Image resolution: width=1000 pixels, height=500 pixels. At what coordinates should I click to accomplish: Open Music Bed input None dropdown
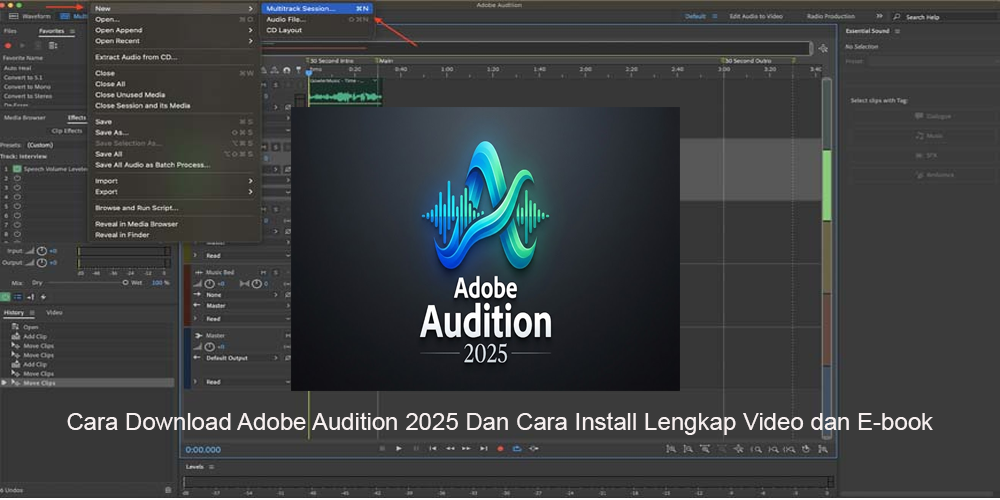242,295
